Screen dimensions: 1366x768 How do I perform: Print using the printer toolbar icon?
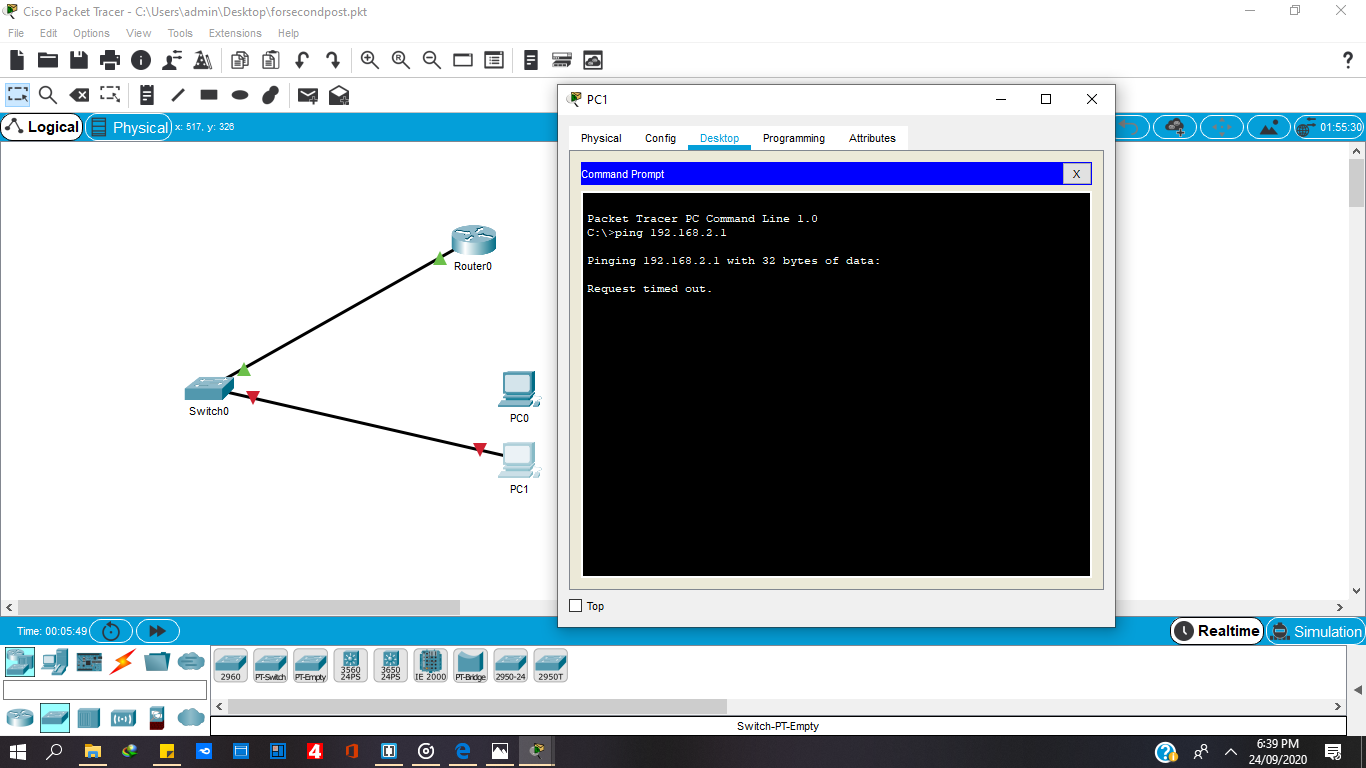point(110,60)
